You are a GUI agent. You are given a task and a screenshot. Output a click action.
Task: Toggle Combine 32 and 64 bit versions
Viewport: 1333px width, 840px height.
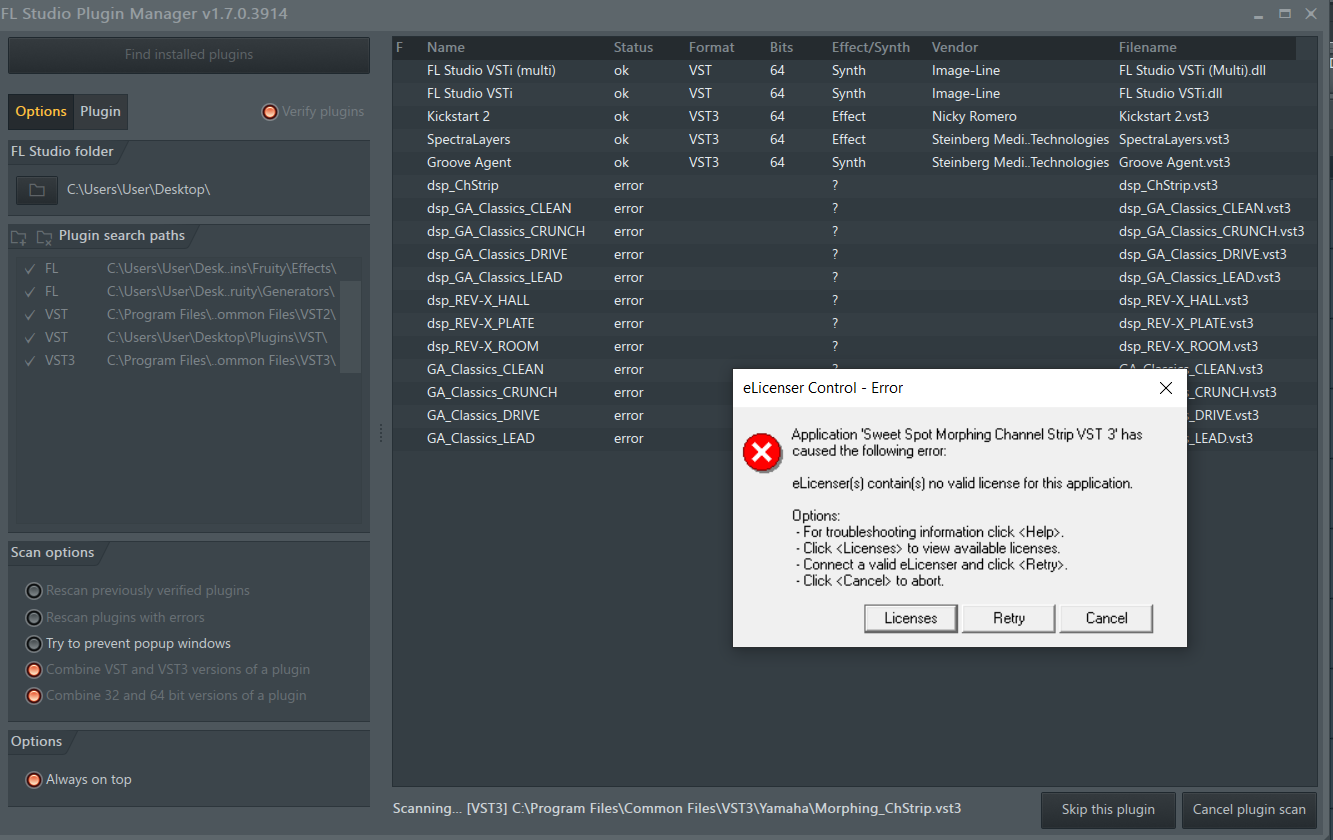pyautogui.click(x=34, y=696)
